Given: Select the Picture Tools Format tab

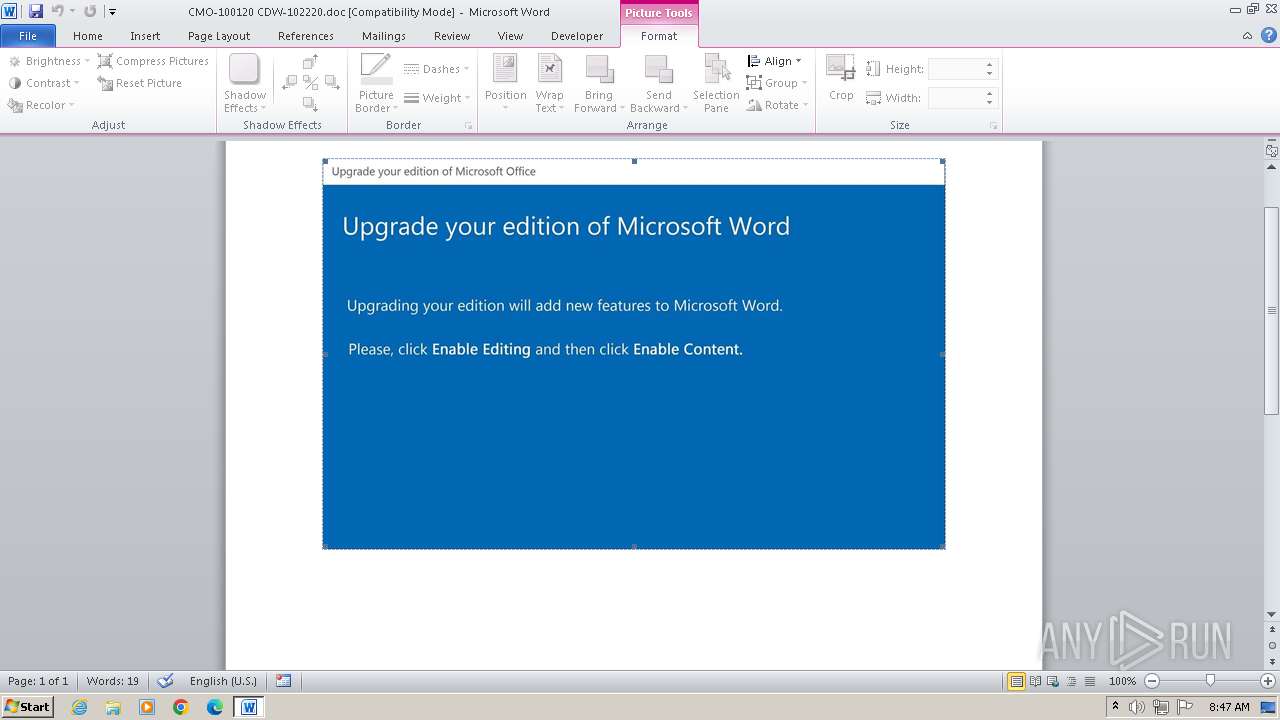Looking at the screenshot, I should [659, 36].
